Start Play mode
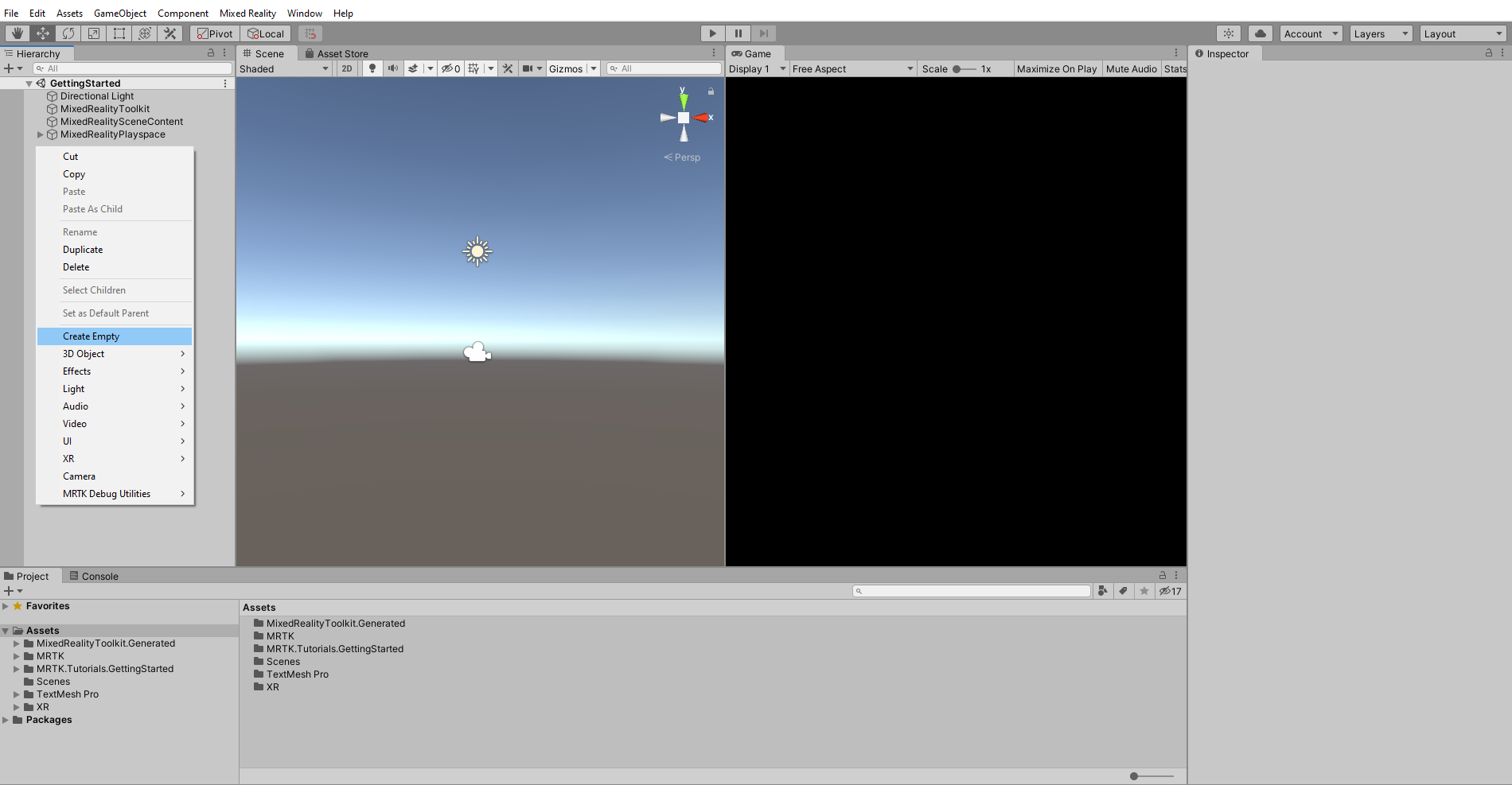 [713, 33]
